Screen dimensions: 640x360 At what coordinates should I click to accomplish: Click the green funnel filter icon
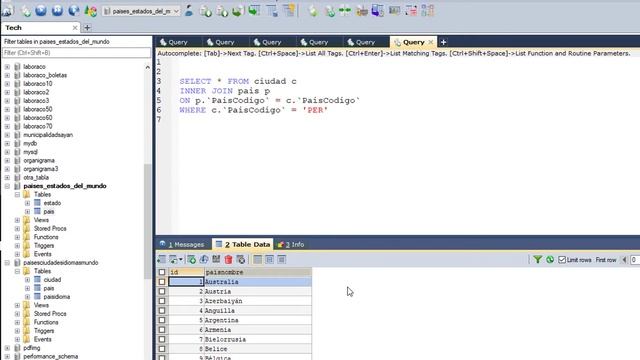(538, 259)
